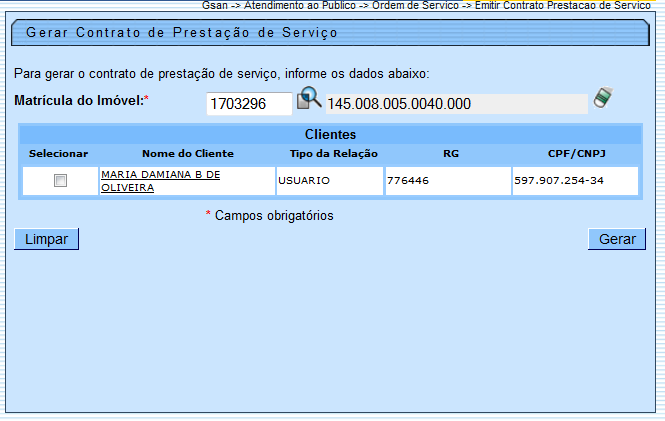Image resolution: width=665 pixels, height=421 pixels.
Task: Click the RG value 776446
Action: 408,181
